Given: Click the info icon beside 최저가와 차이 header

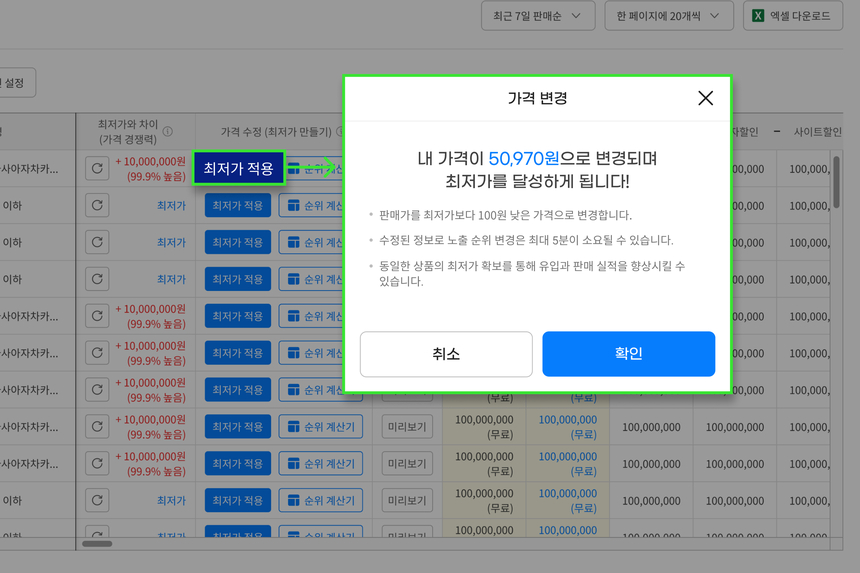Looking at the screenshot, I should point(168,132).
